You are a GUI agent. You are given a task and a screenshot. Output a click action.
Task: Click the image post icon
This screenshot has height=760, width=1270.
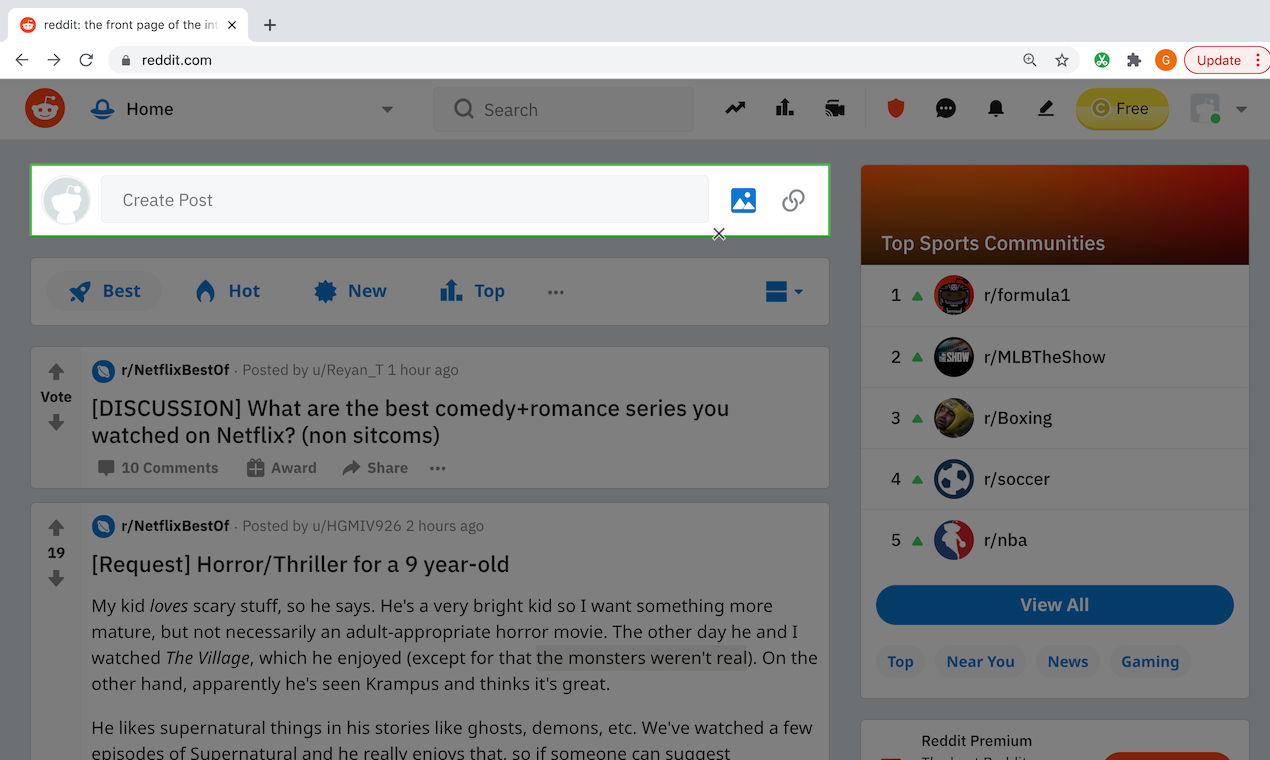tap(743, 200)
